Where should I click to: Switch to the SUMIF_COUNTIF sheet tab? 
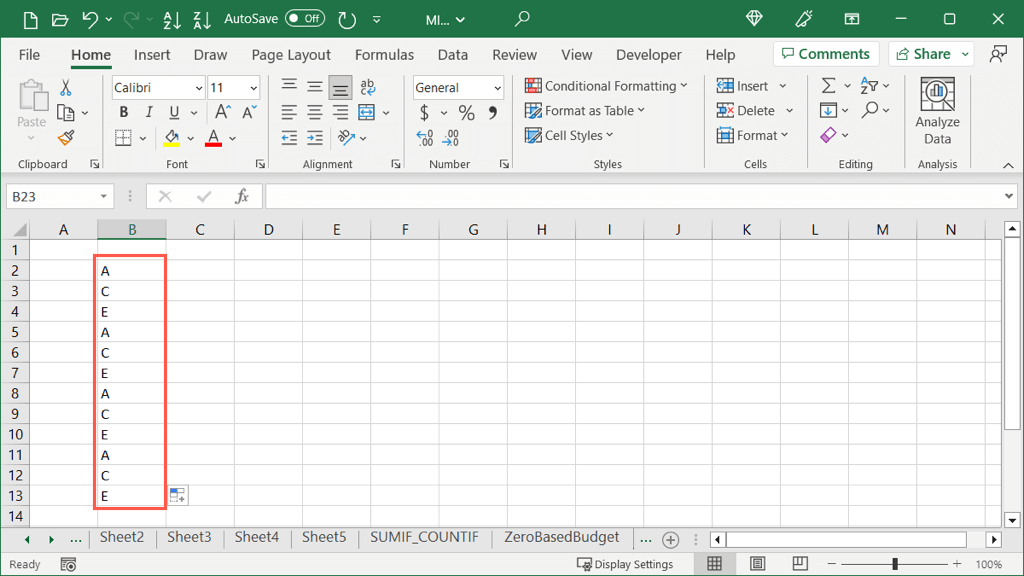tap(424, 538)
